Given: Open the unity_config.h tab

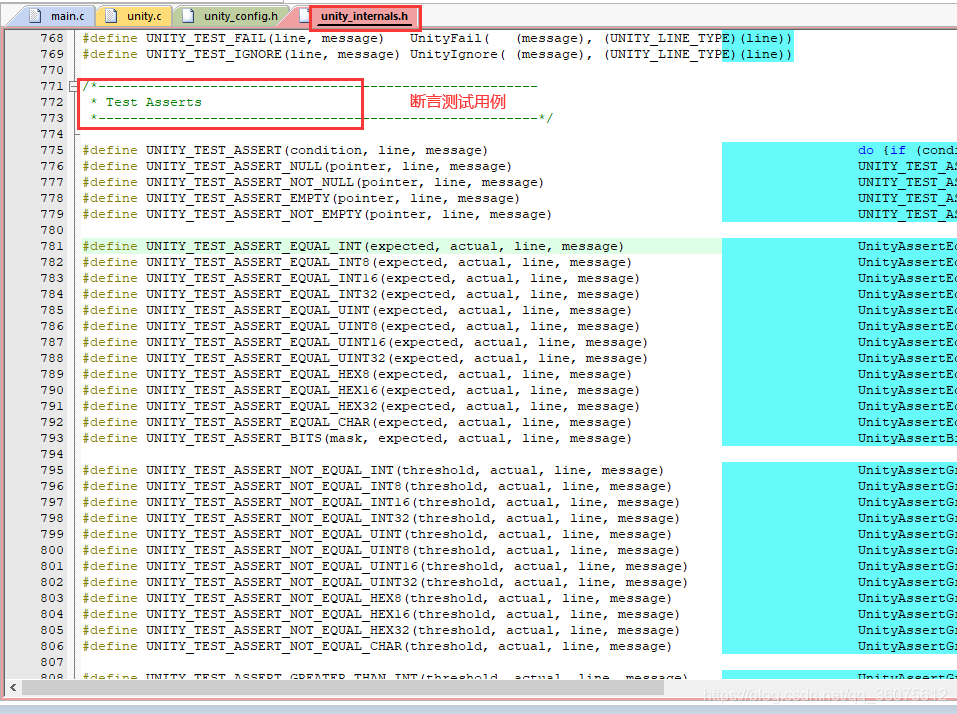Looking at the screenshot, I should pos(238,16).
